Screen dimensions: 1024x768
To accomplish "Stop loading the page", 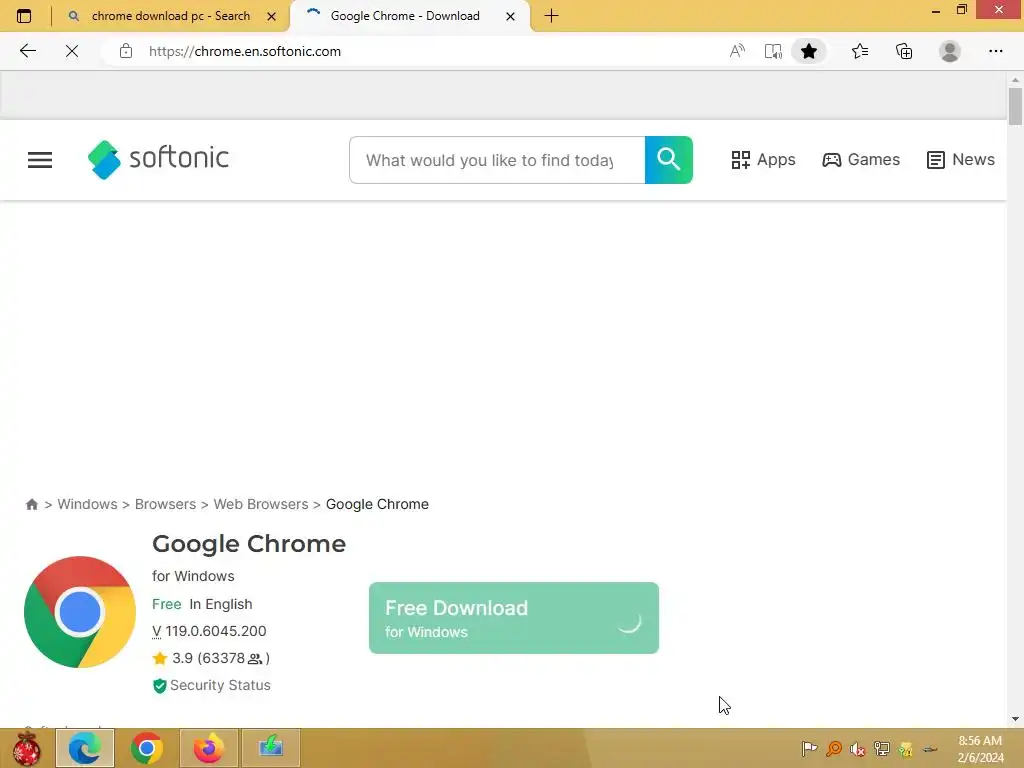I will (72, 51).
